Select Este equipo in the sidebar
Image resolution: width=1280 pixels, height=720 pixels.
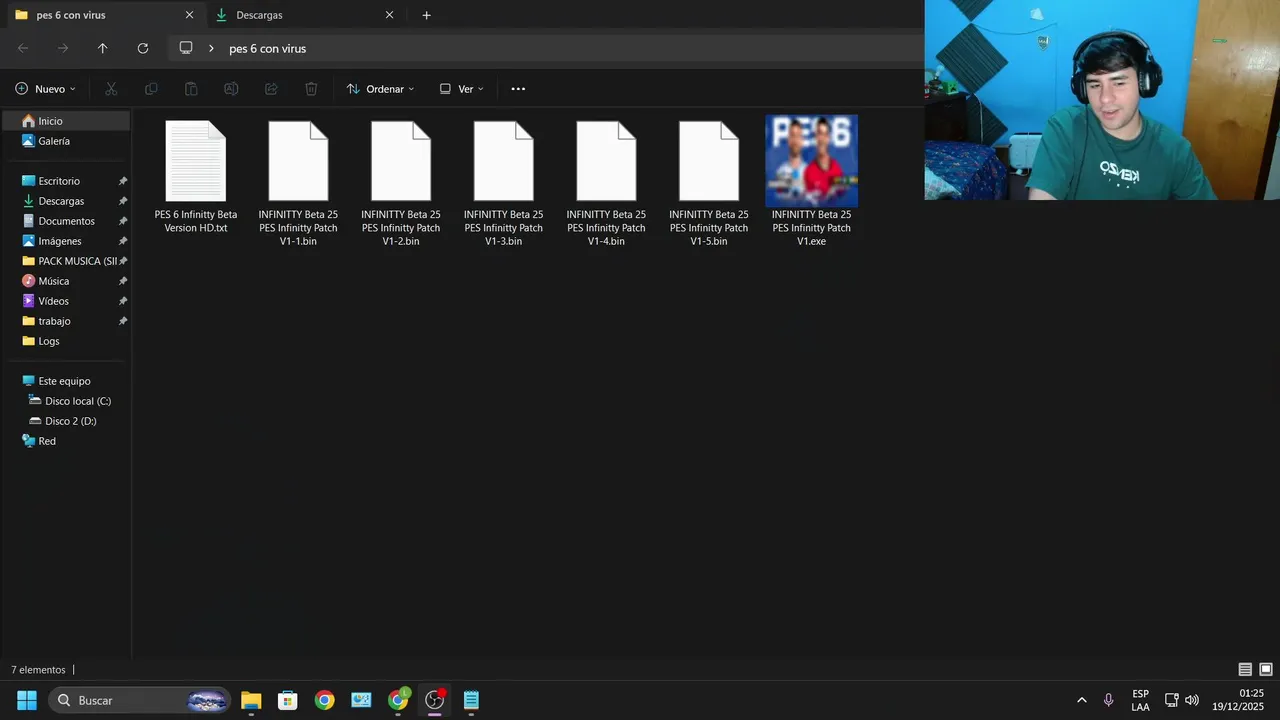(x=66, y=381)
